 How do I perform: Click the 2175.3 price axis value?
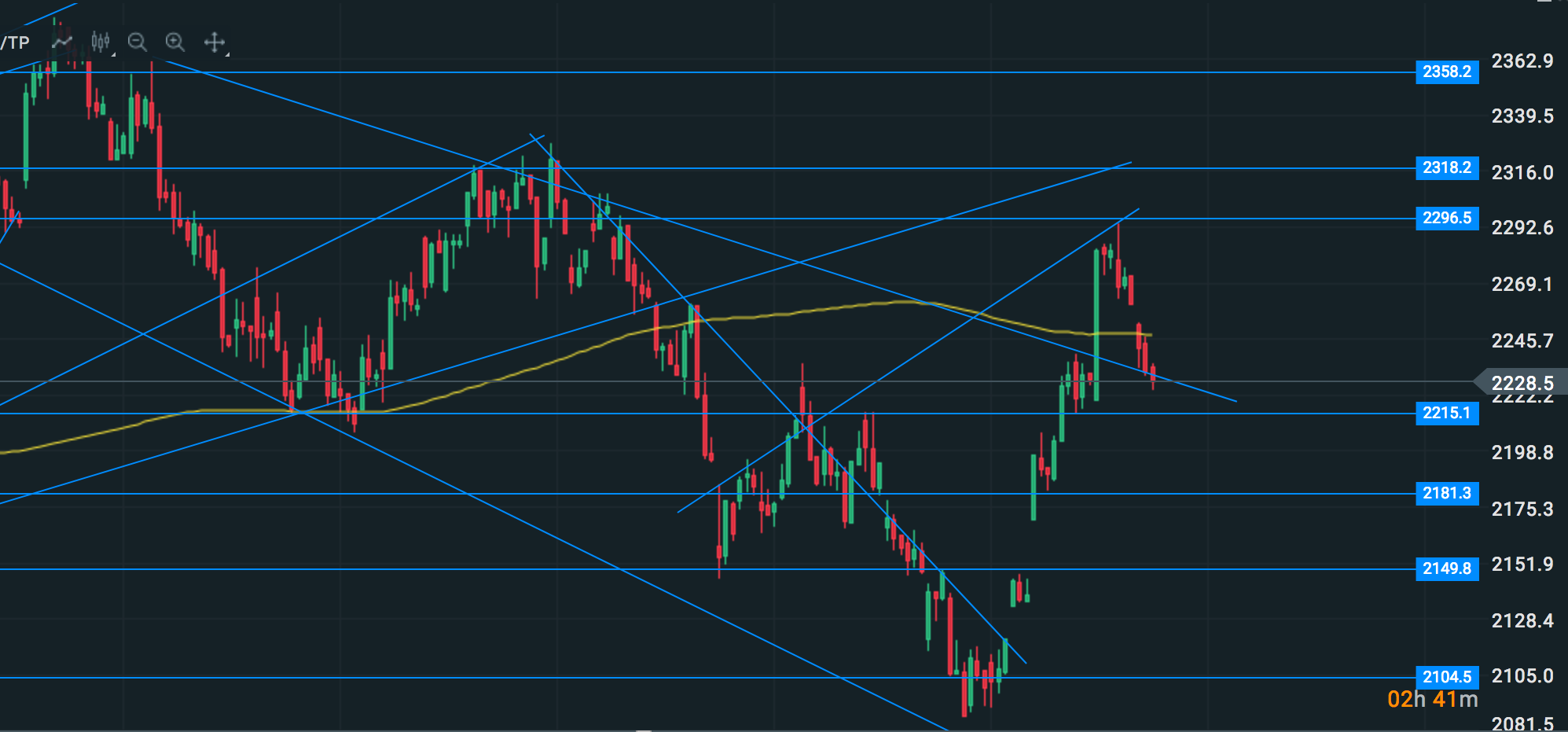[1522, 509]
